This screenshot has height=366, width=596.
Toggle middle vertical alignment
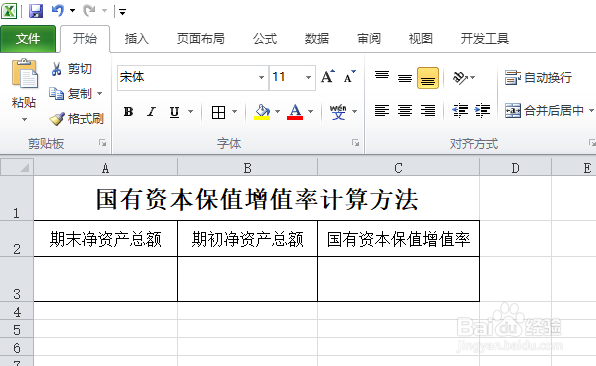point(405,78)
